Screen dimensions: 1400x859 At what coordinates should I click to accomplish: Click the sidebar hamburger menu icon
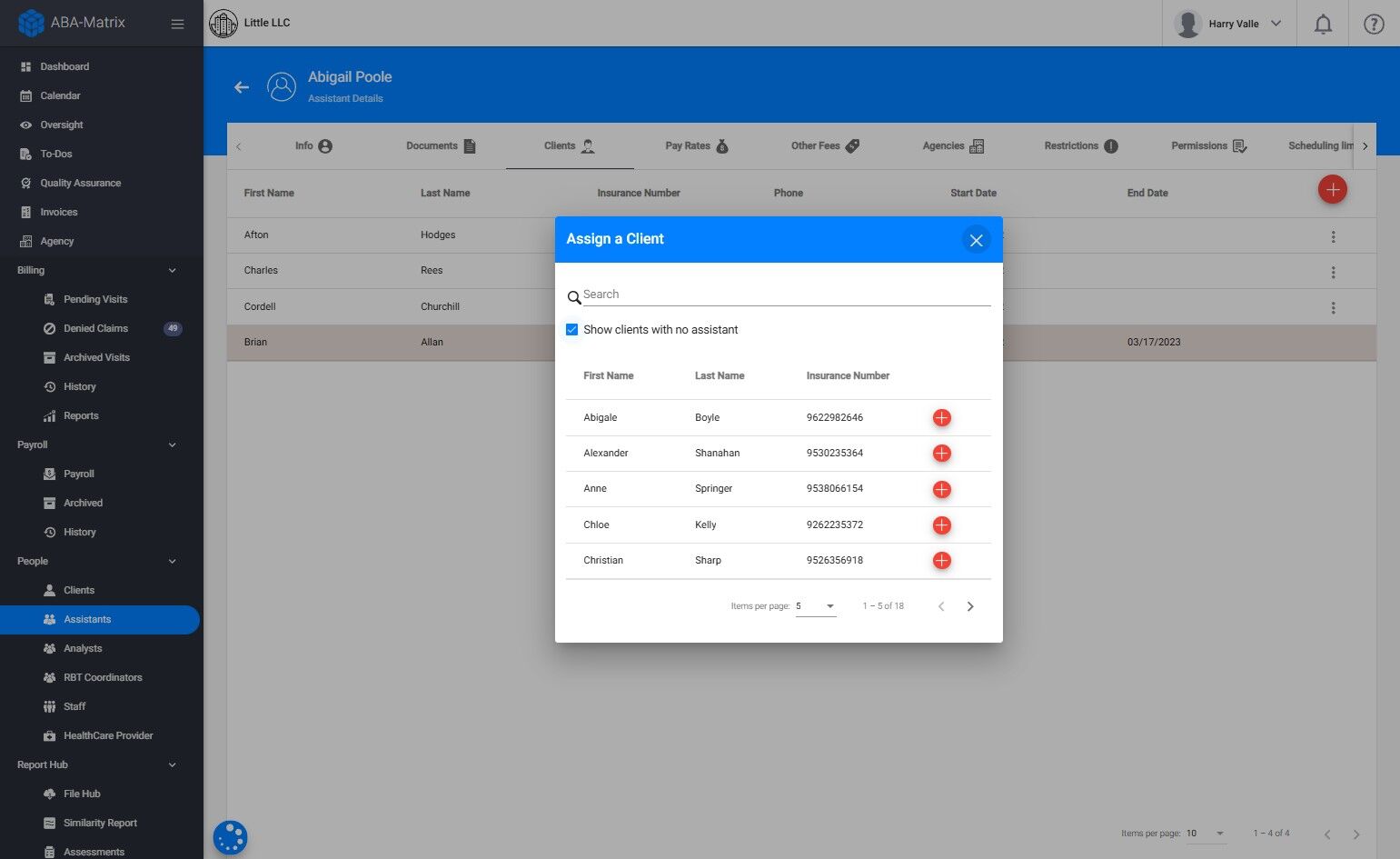tap(177, 24)
